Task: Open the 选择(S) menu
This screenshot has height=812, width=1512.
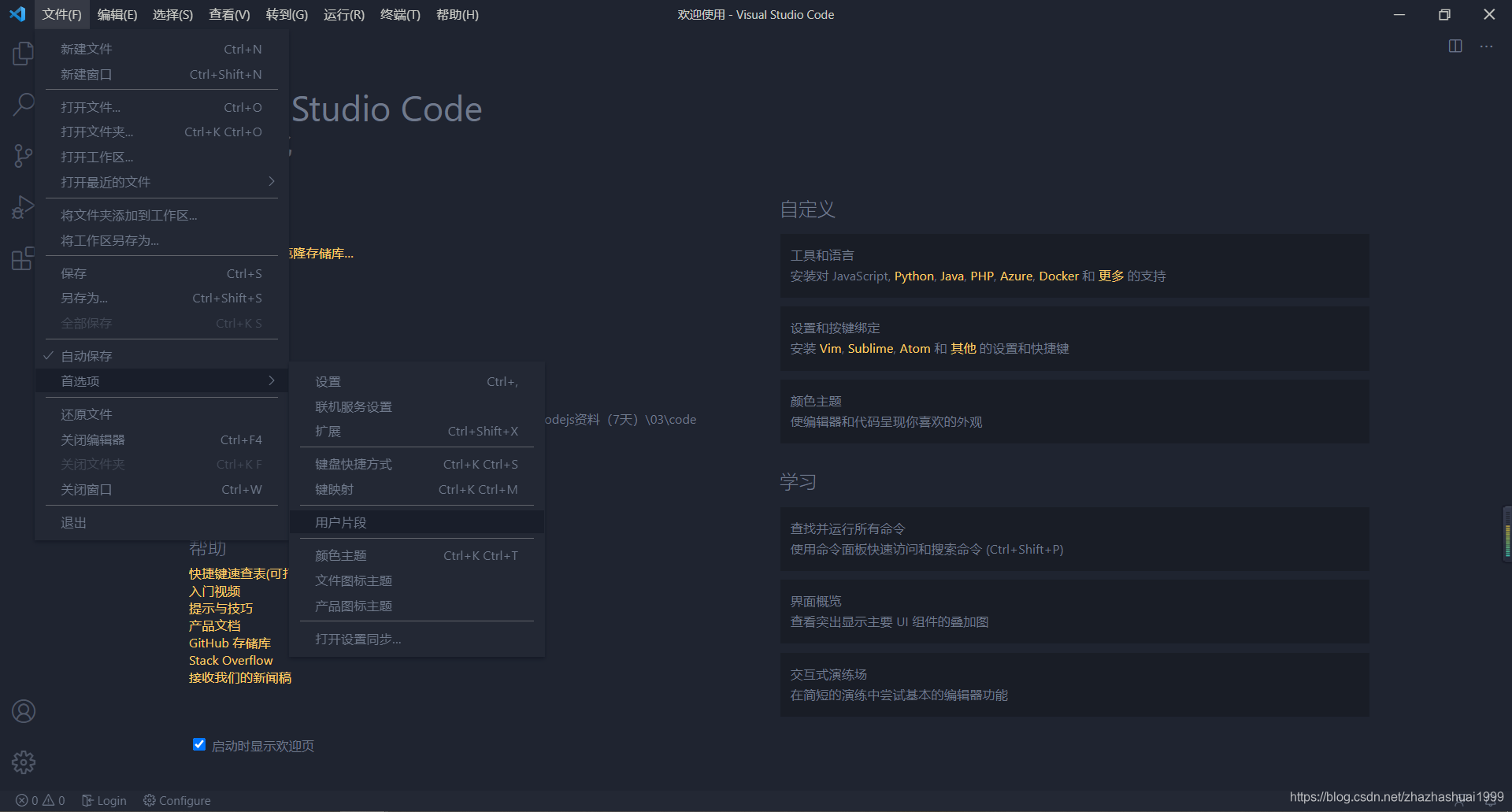Action: click(172, 14)
